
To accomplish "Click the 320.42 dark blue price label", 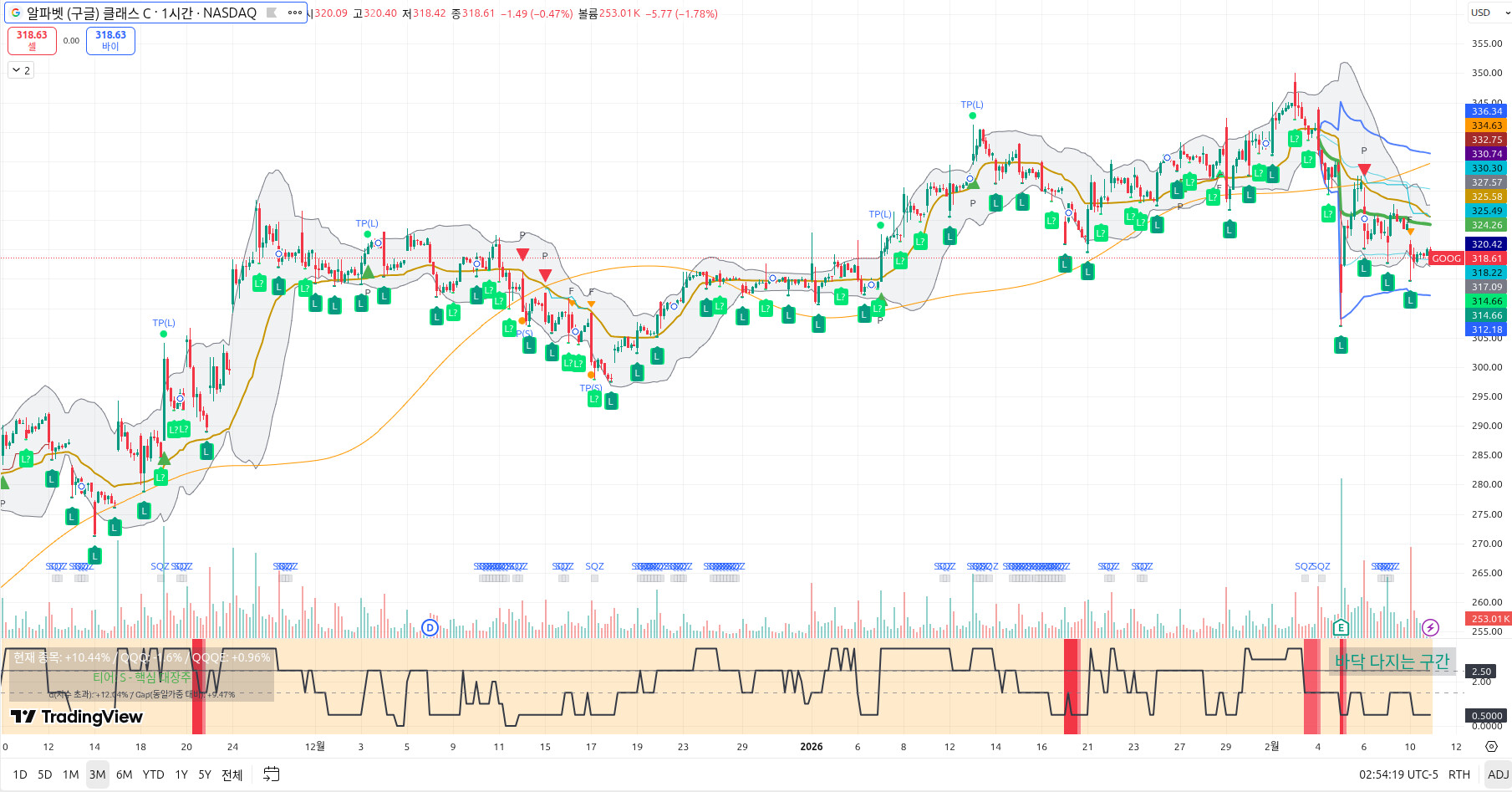I will 1486,244.
